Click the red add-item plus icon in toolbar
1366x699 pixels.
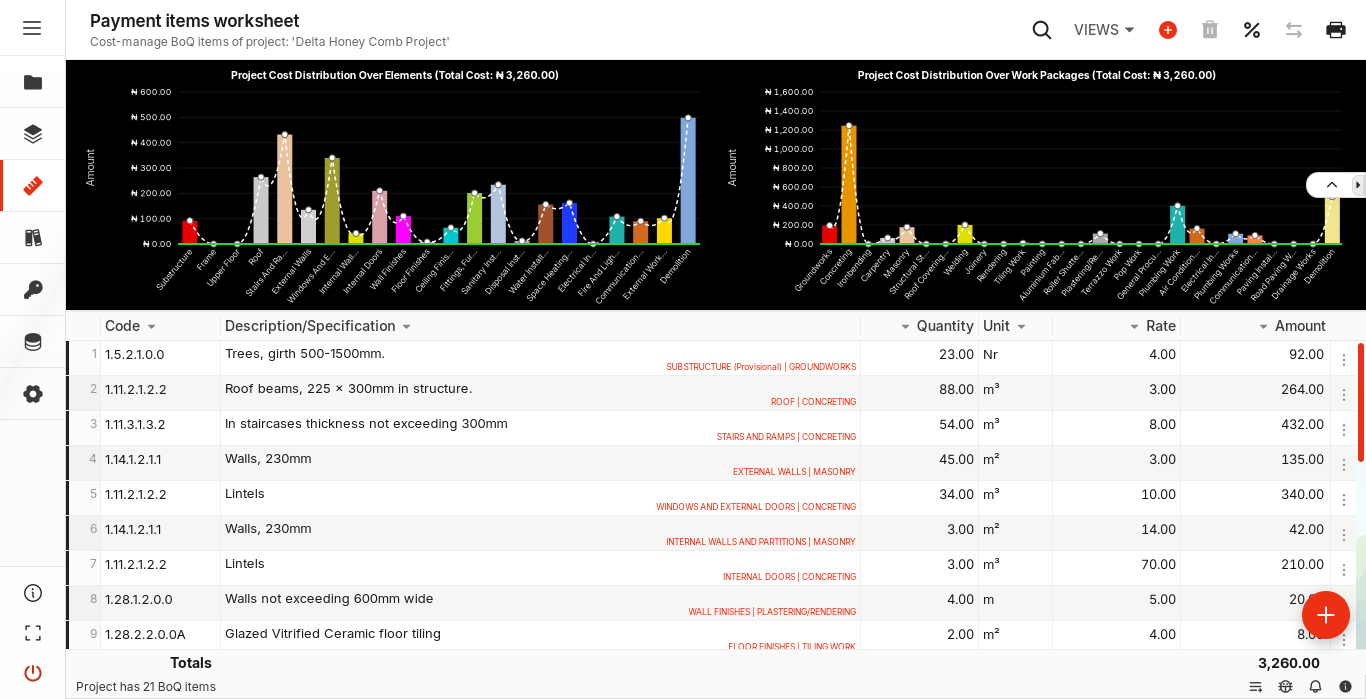(x=1168, y=30)
